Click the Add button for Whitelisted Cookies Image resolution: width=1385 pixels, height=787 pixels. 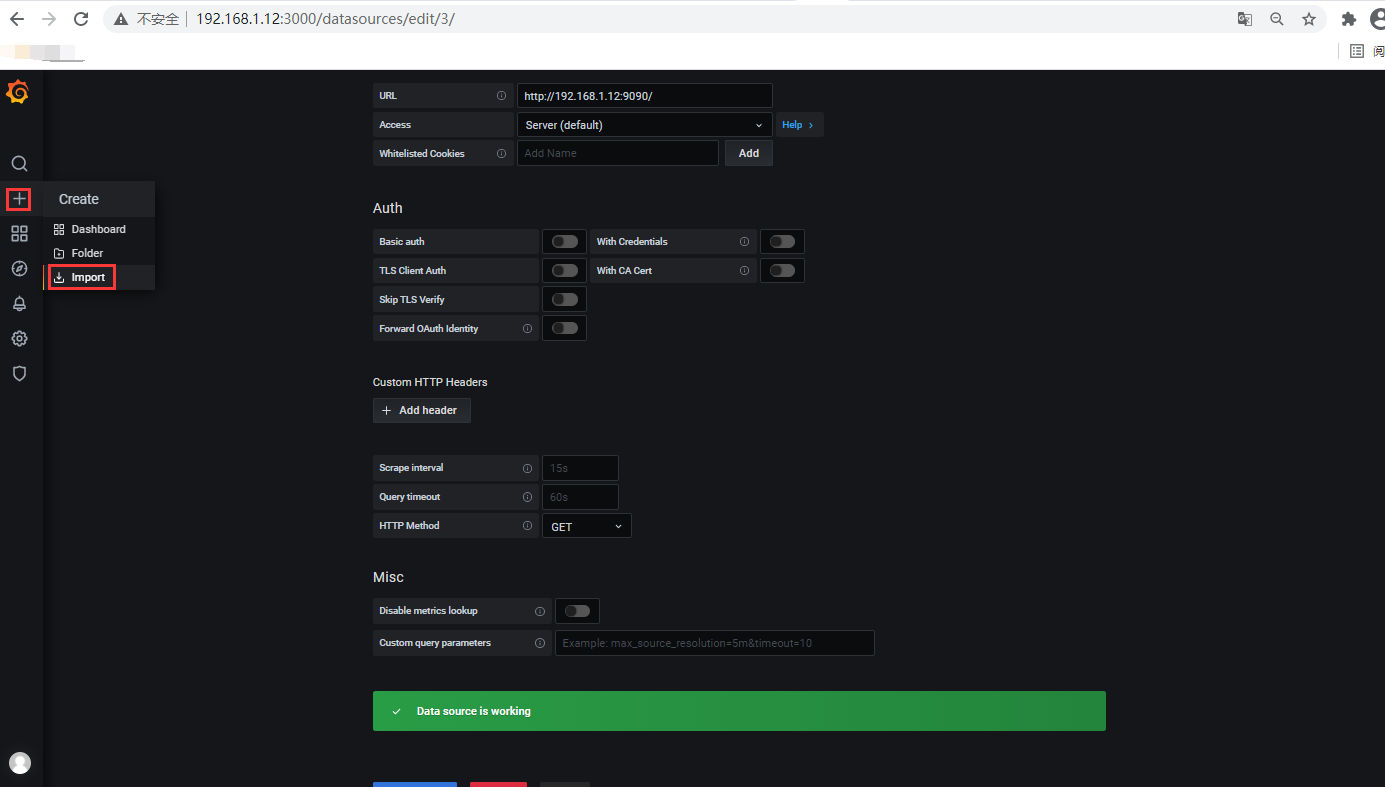tap(748, 152)
